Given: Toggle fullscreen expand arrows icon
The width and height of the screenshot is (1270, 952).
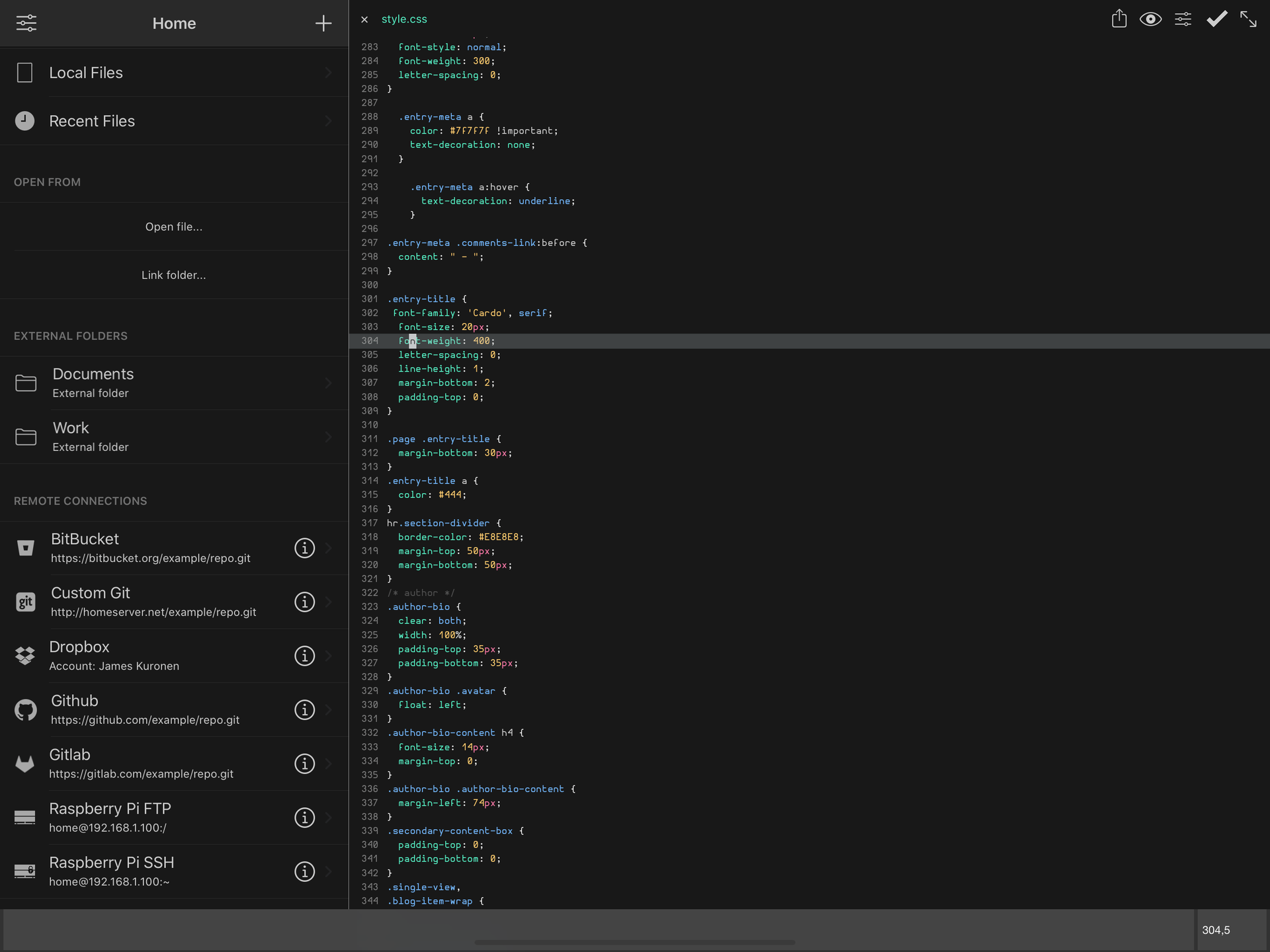Looking at the screenshot, I should (1248, 19).
